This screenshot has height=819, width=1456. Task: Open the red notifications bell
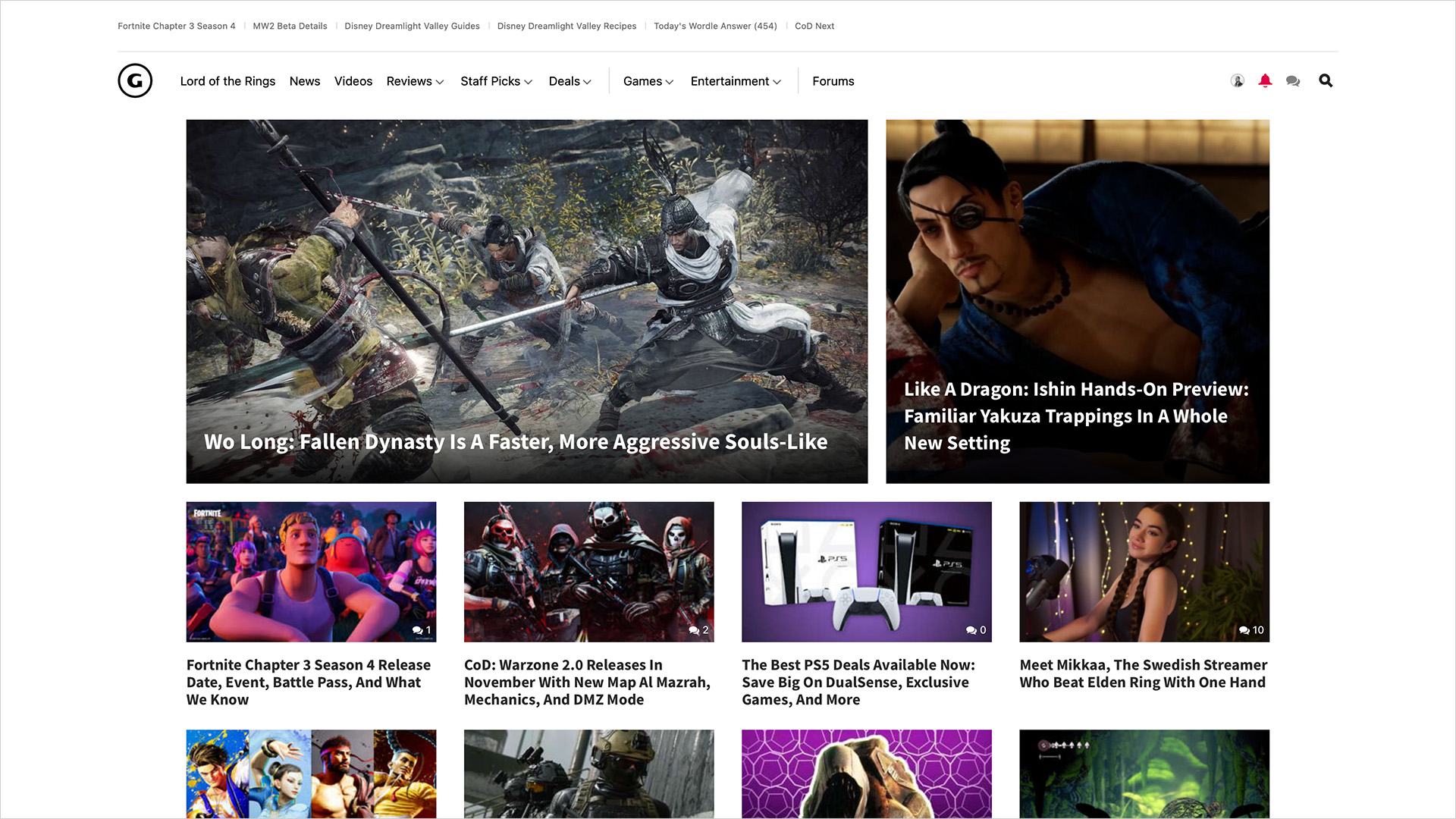pyautogui.click(x=1265, y=81)
